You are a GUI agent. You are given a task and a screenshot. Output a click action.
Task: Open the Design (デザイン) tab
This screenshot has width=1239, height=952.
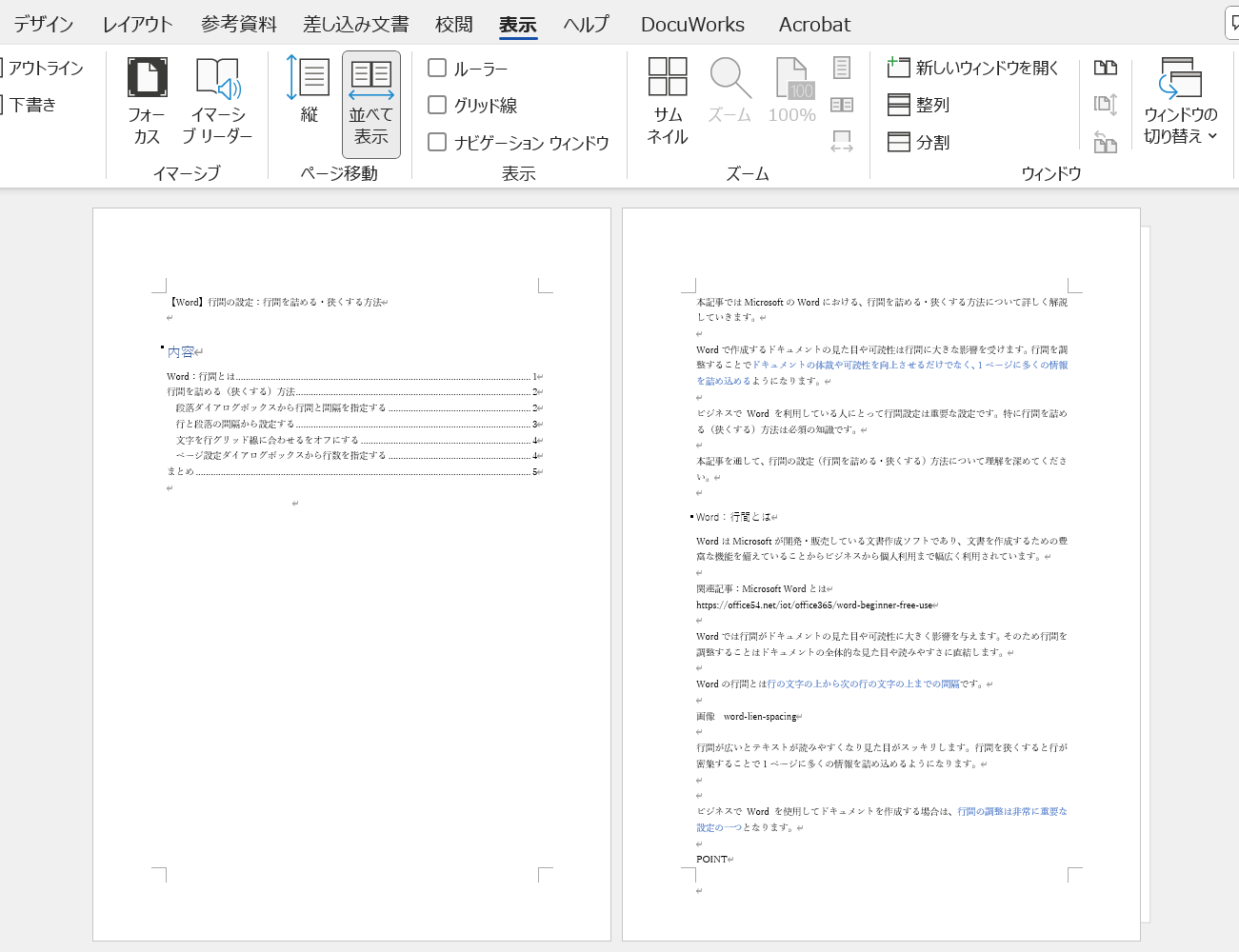(x=43, y=24)
